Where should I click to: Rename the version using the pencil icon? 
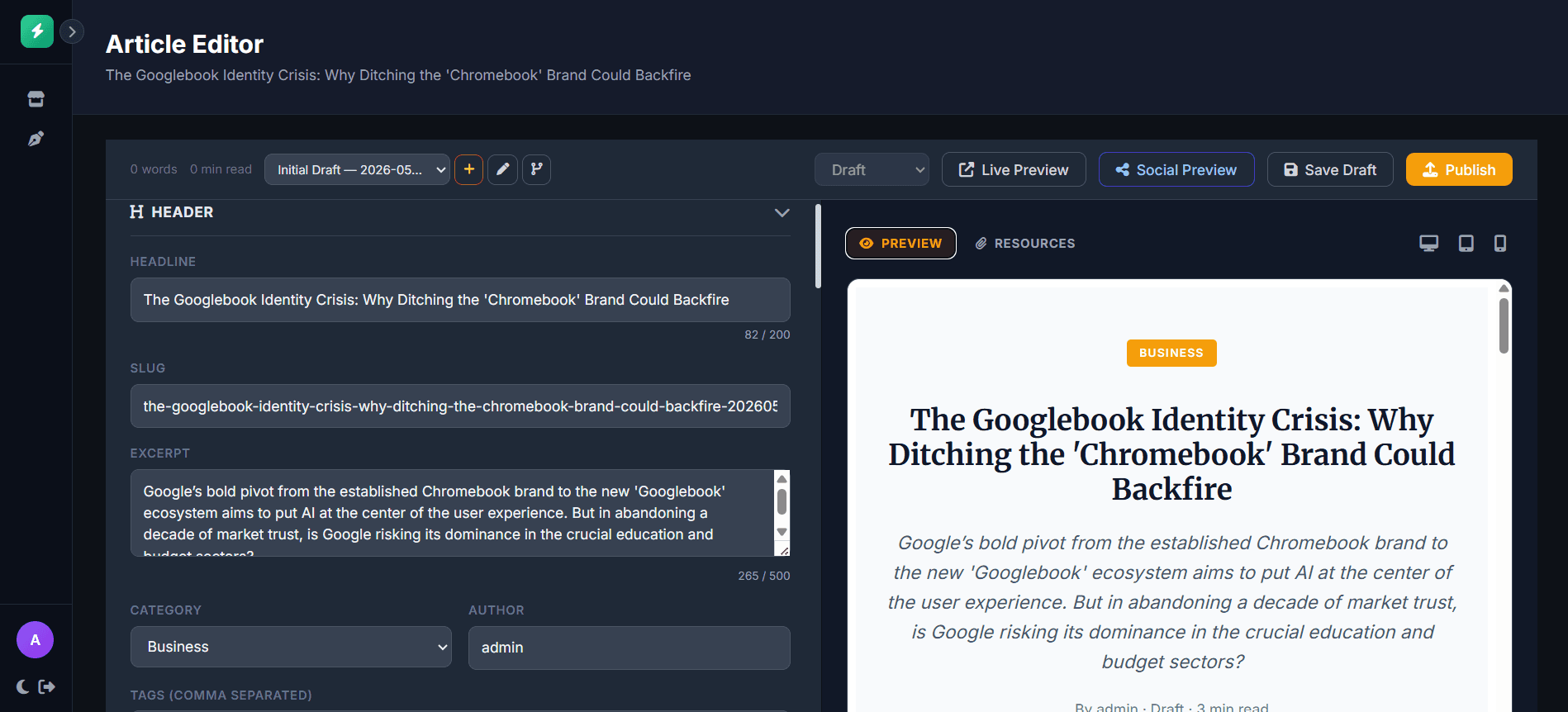pyautogui.click(x=502, y=169)
